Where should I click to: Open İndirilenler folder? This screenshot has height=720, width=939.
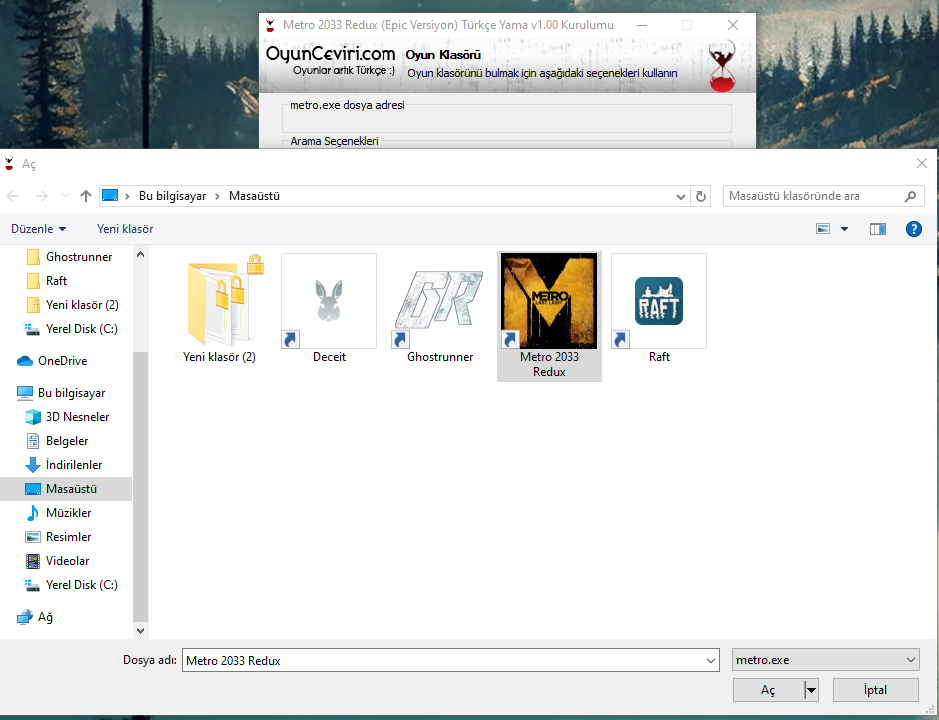[x=63, y=464]
